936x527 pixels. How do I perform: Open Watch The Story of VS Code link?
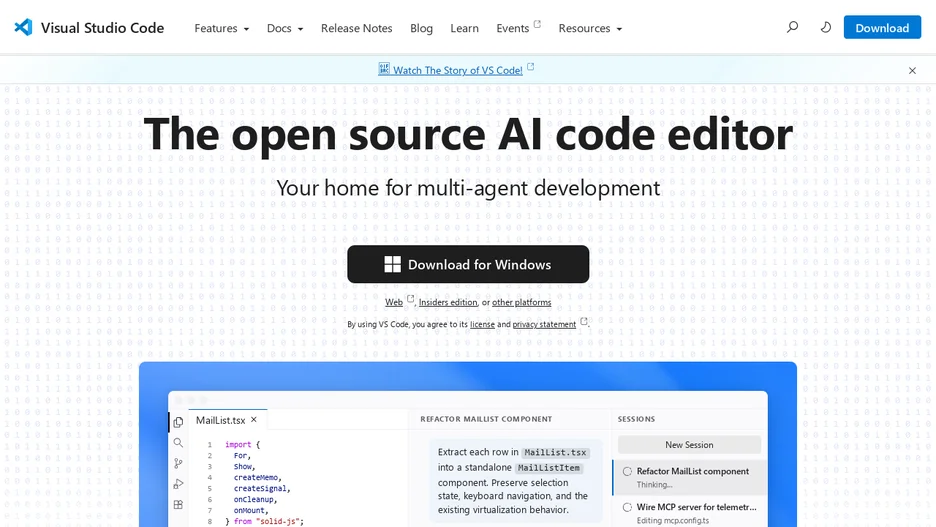457,70
